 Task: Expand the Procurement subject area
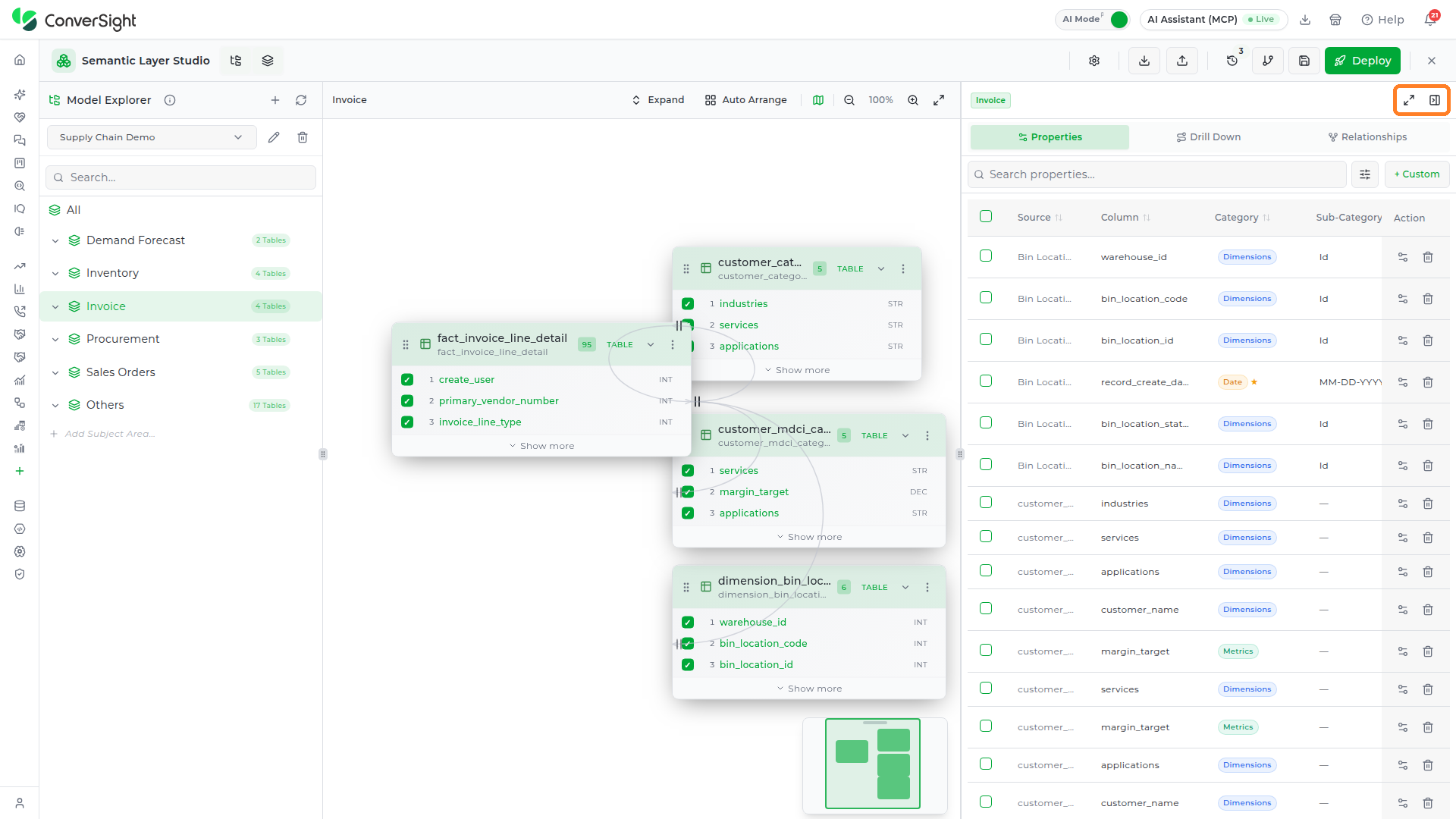55,339
